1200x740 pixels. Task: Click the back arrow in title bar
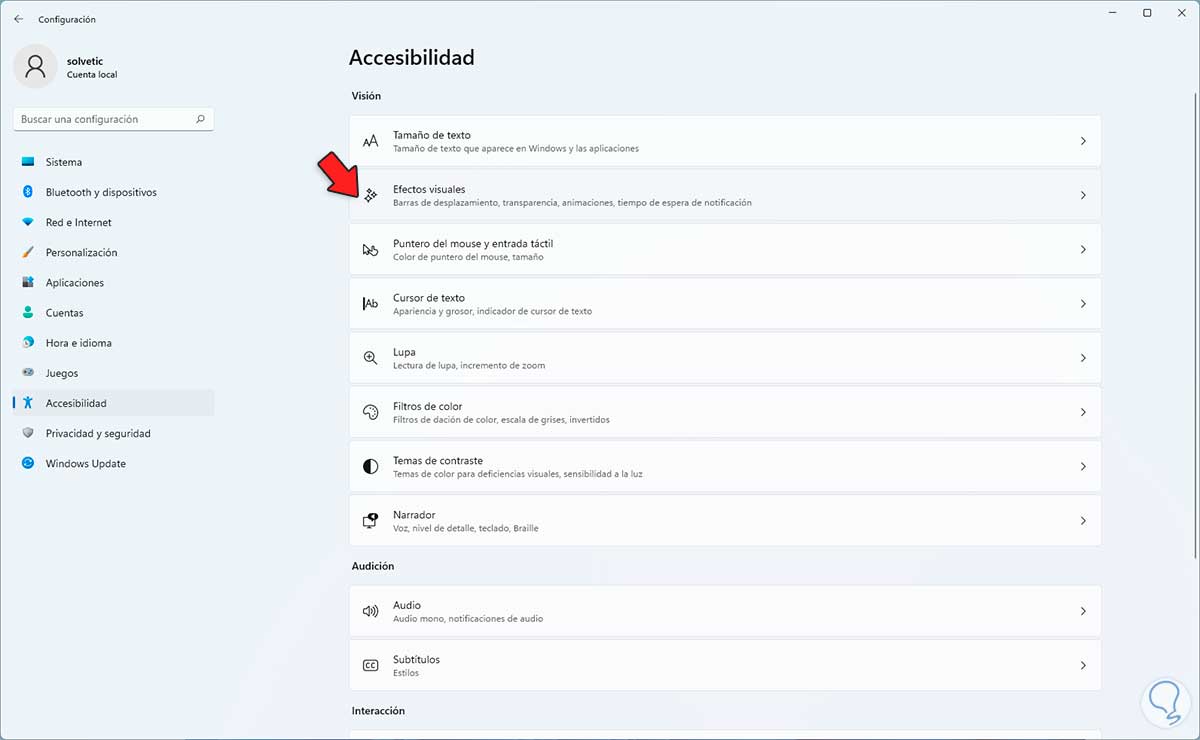(18, 19)
